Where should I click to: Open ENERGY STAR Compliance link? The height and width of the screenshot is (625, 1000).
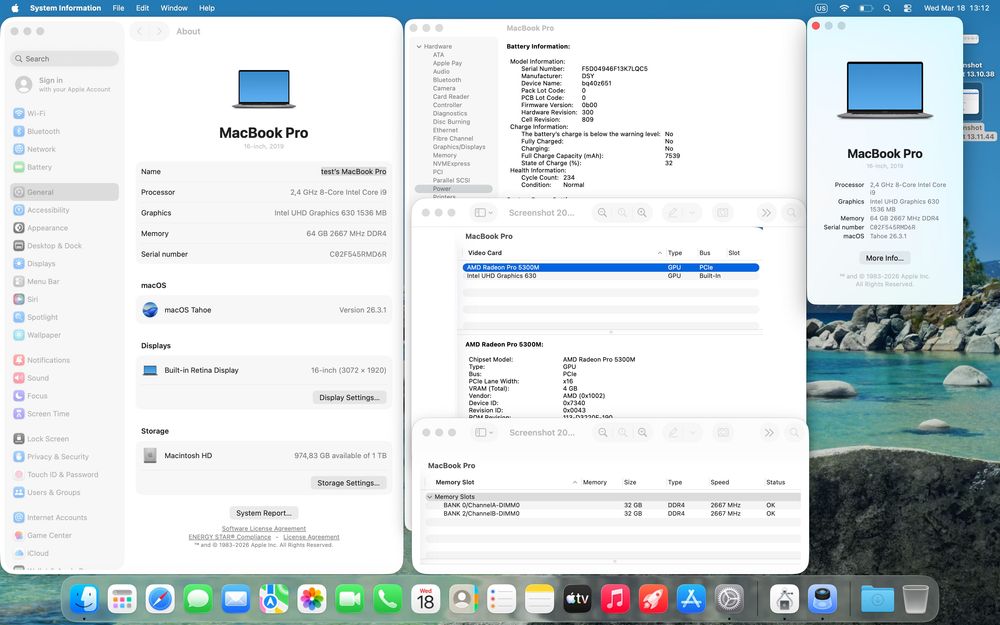(230, 537)
